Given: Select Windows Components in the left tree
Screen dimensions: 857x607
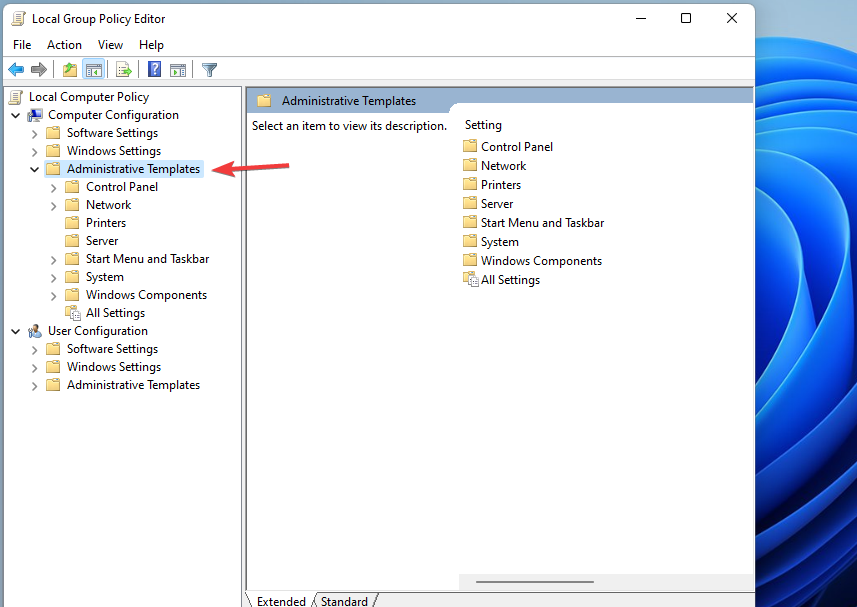Looking at the screenshot, I should pyautogui.click(x=146, y=295).
